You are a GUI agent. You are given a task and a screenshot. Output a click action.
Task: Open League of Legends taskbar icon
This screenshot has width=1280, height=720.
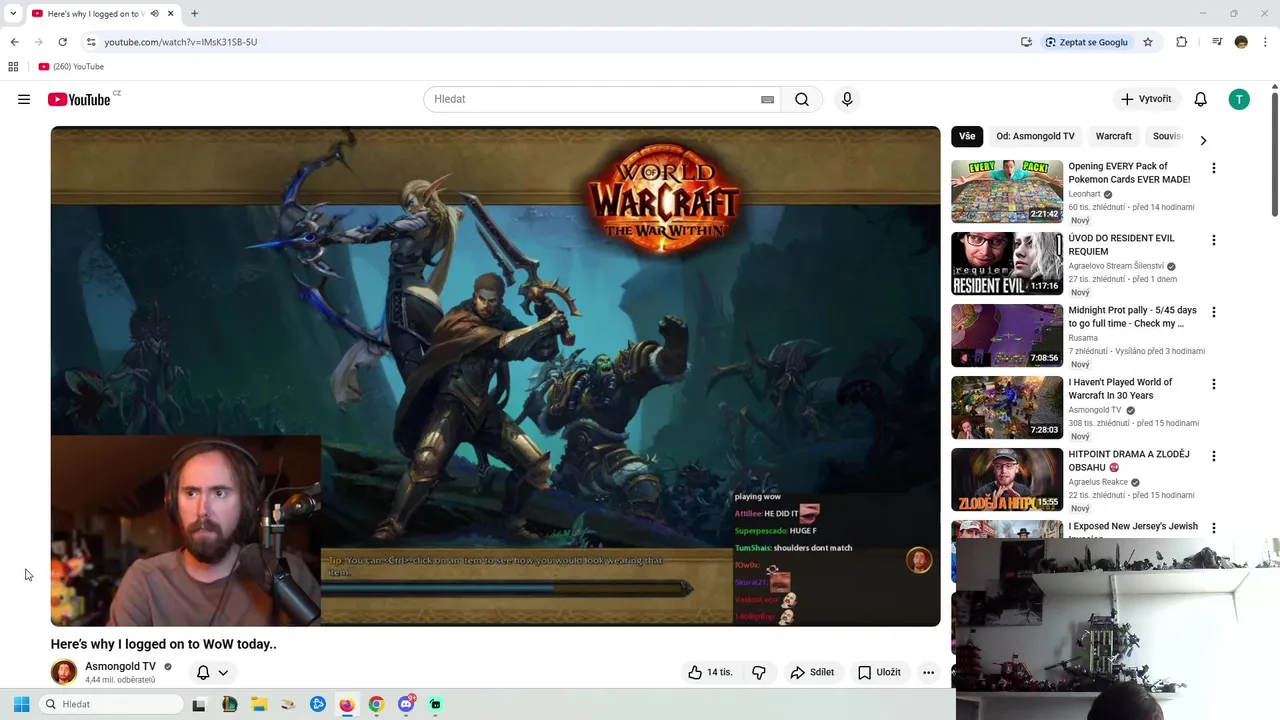click(x=229, y=704)
